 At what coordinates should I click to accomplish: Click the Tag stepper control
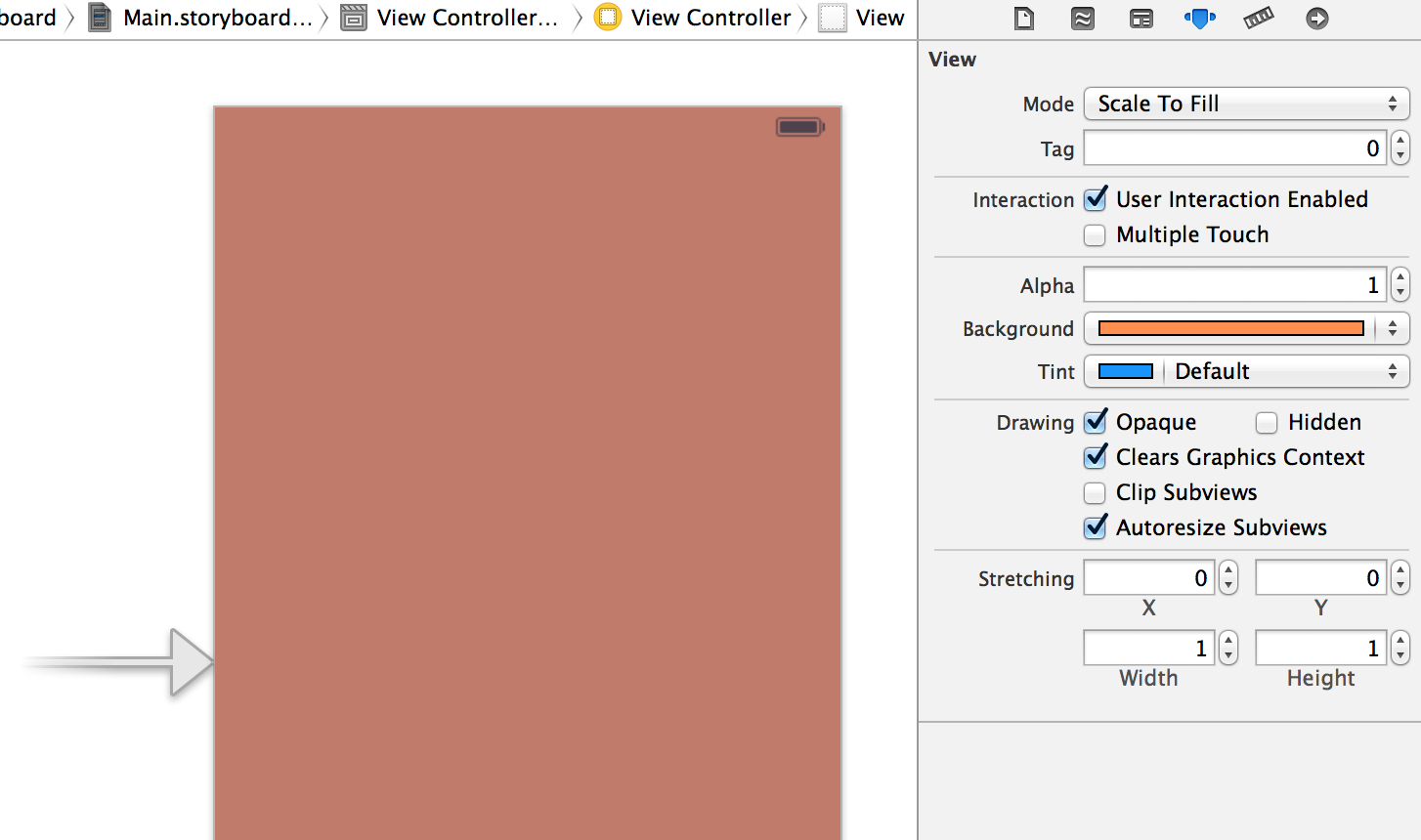(x=1401, y=148)
